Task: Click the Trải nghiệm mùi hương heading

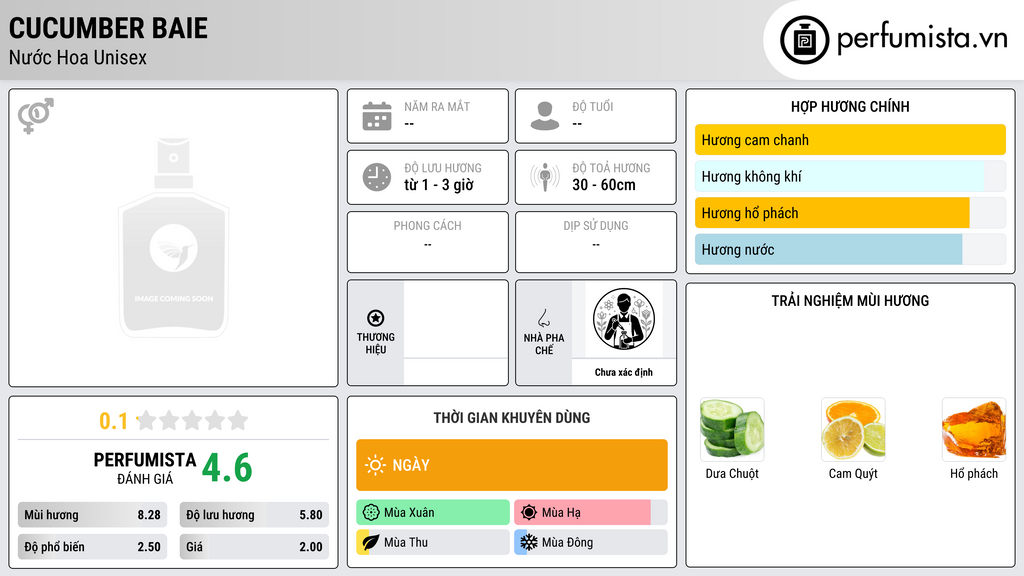Action: [850, 301]
